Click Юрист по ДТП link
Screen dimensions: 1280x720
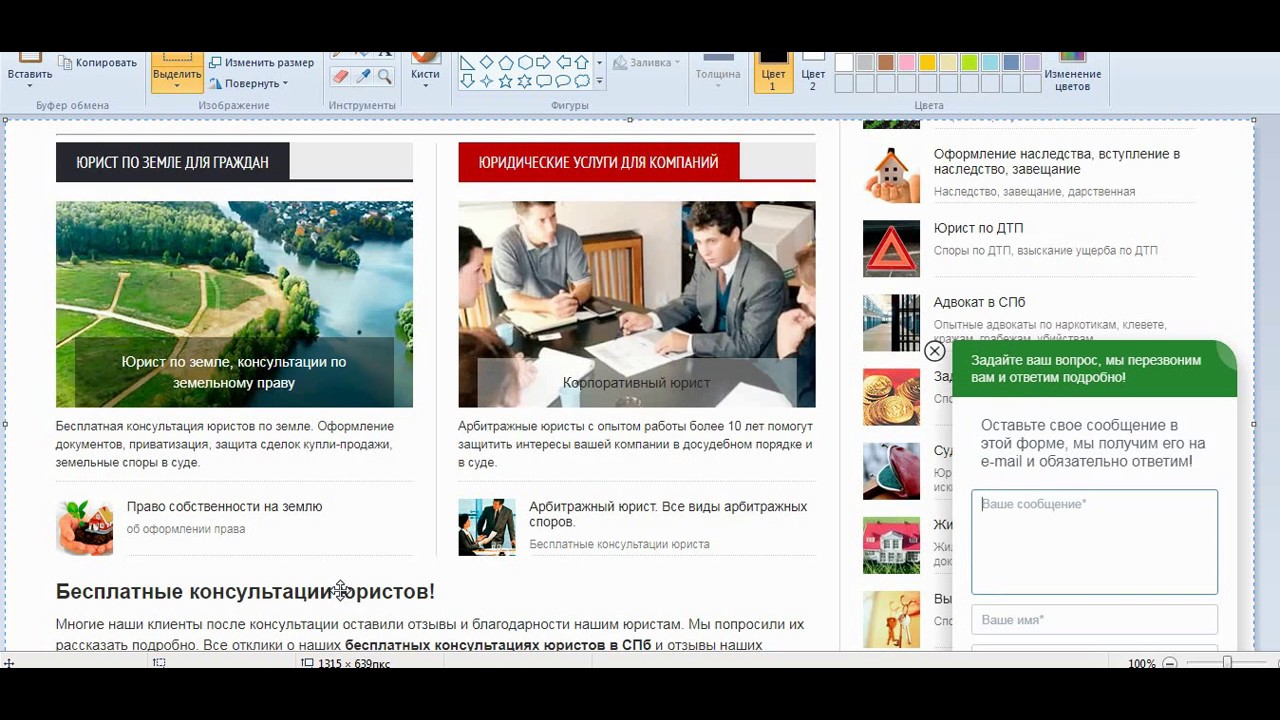(x=978, y=228)
